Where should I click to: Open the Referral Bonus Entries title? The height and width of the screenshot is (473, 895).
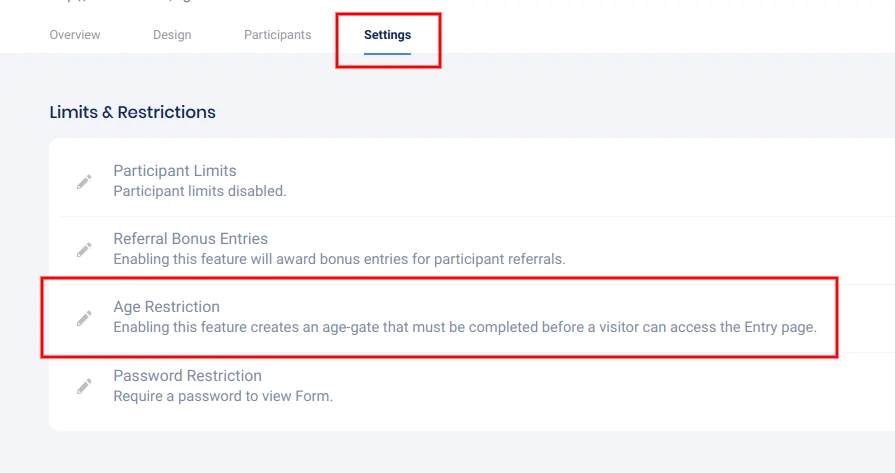(x=190, y=239)
